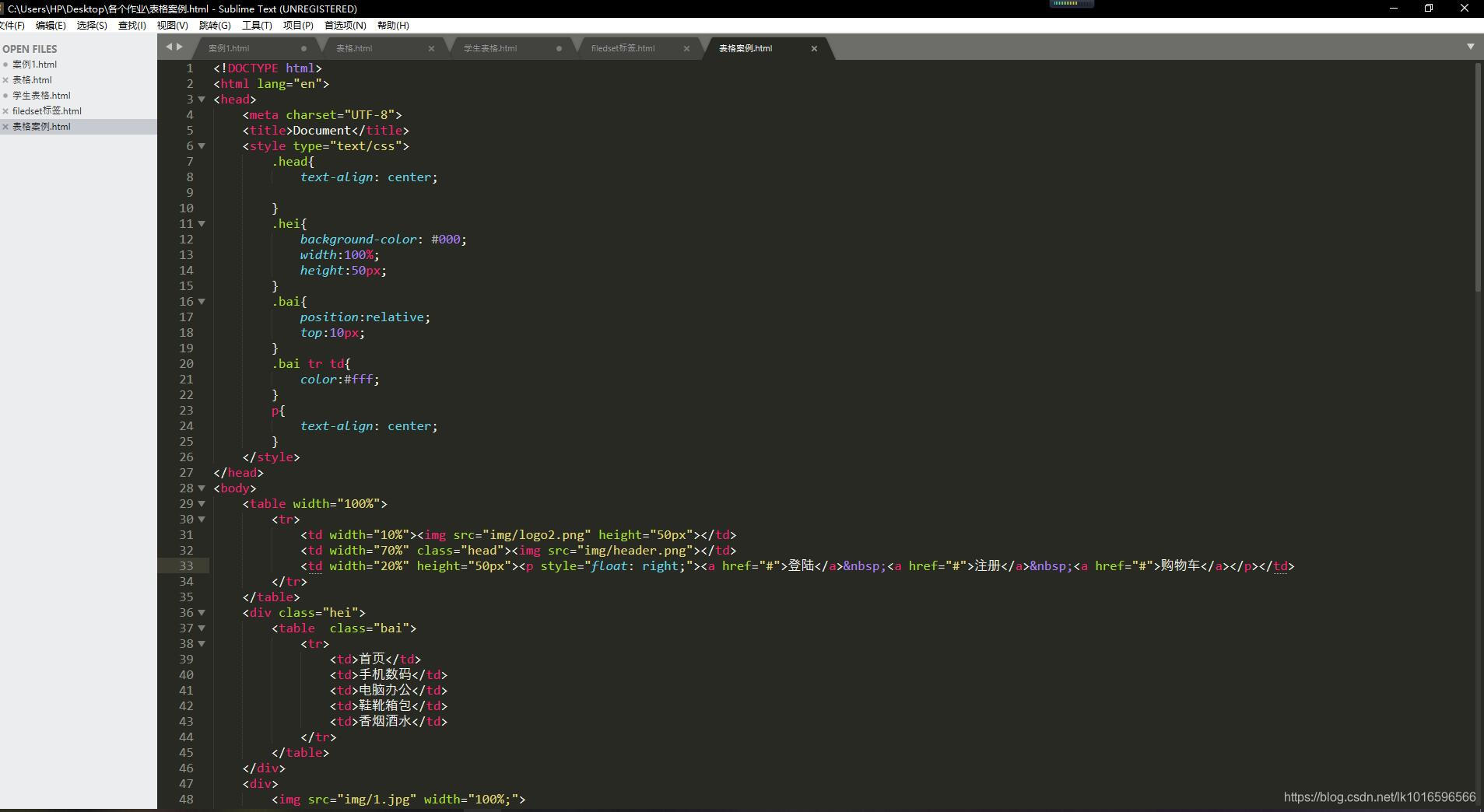Collapse the tr fold at line 30
Screen dimensions: 1484x812
[202, 520]
